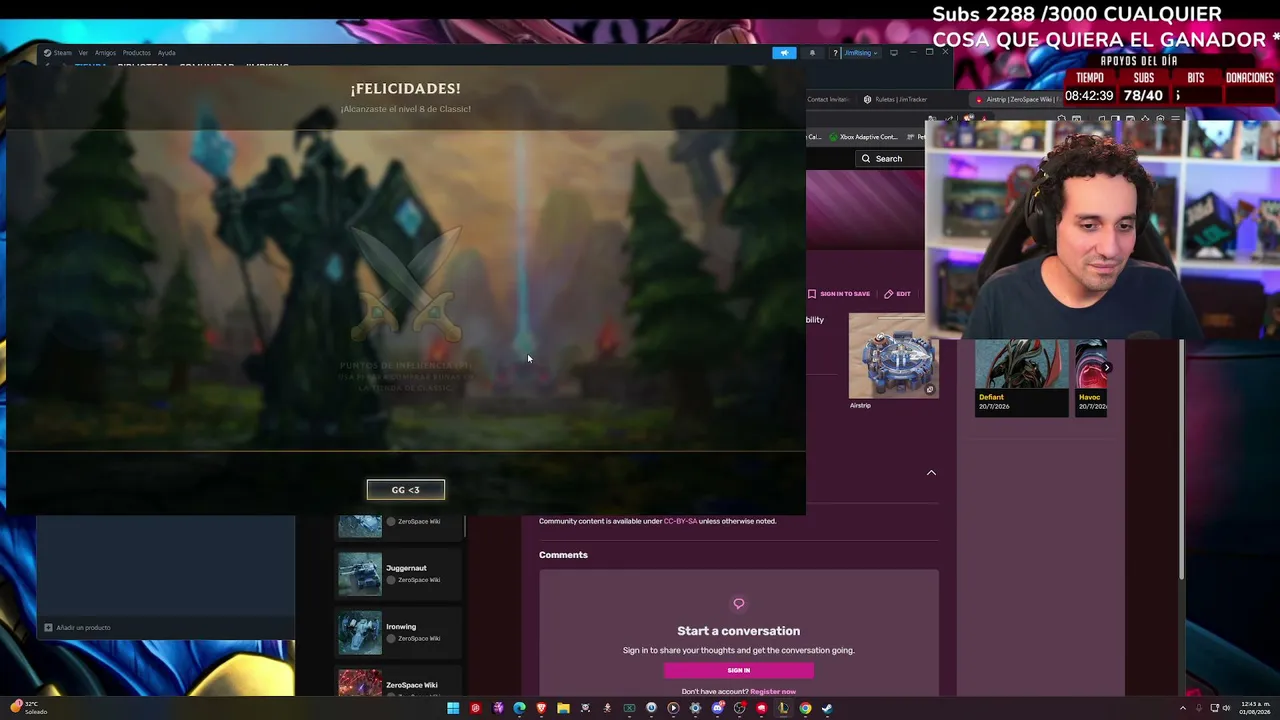Viewport: 1280px width, 720px height.
Task: Enlarge Airstrip image via expand icon
Action: pos(930,390)
